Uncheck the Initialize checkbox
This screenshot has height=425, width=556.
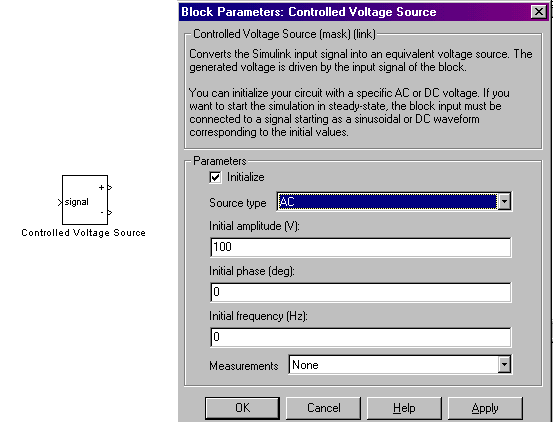point(215,177)
